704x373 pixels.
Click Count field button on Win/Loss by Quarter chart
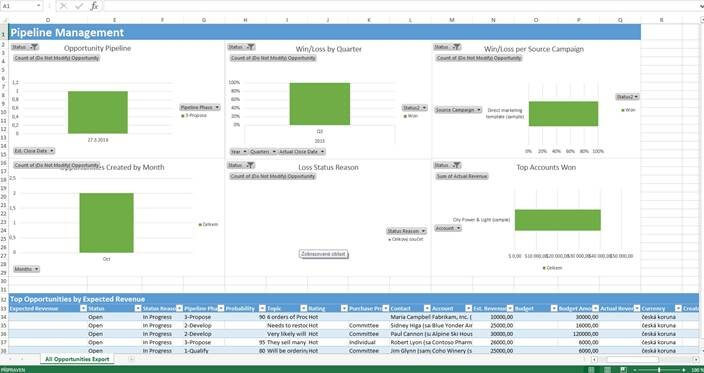273,58
